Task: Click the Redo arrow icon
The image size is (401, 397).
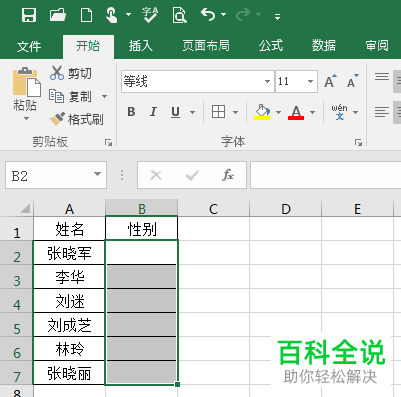Action: tap(243, 14)
